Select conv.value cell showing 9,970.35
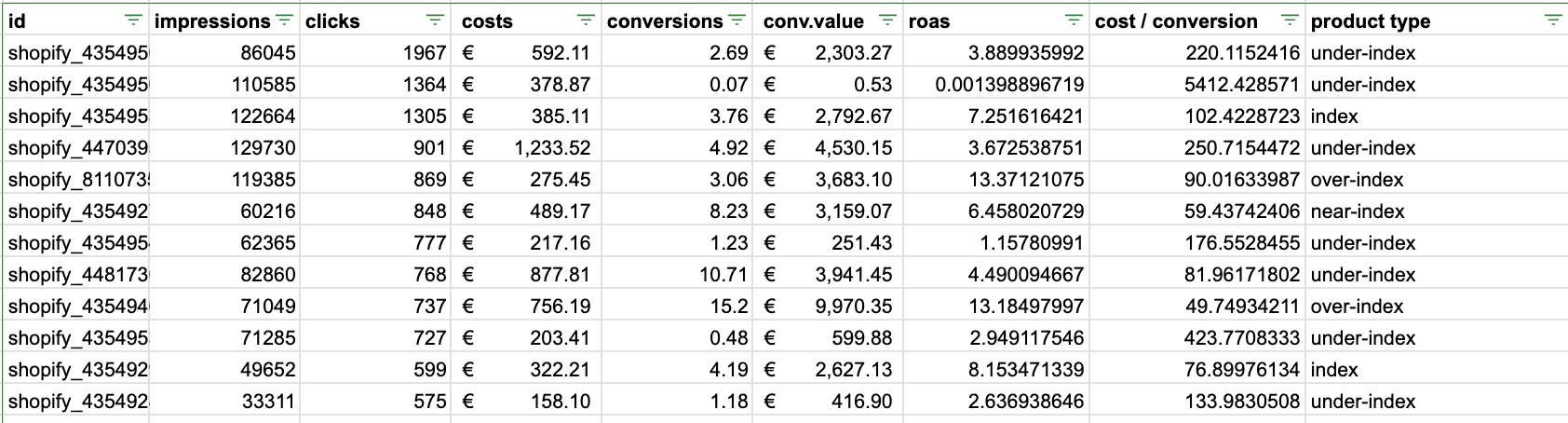 [x=828, y=307]
